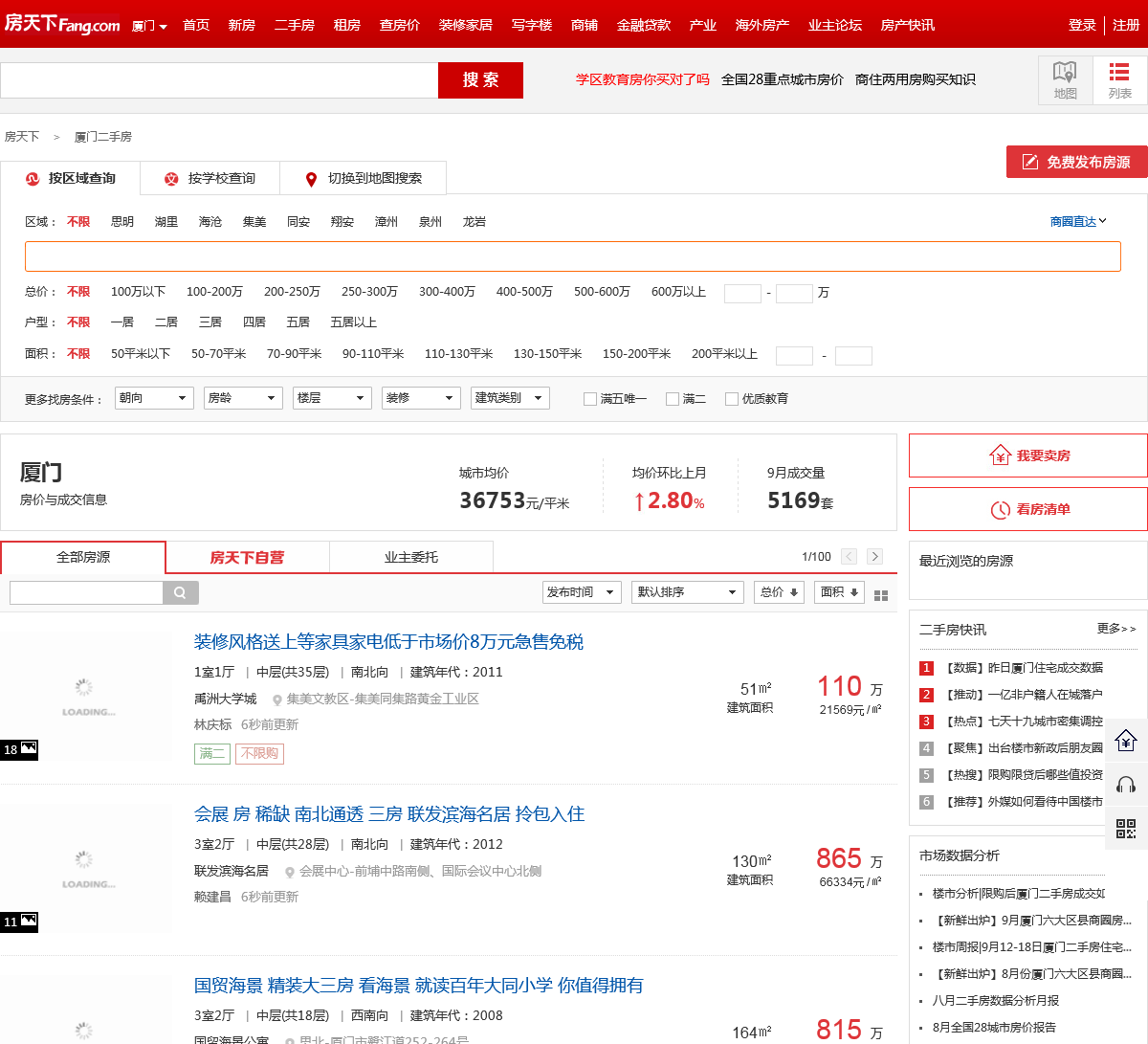The height and width of the screenshot is (1044, 1148).
Task: Expand the 厦门 city selector
Action: coord(149,26)
